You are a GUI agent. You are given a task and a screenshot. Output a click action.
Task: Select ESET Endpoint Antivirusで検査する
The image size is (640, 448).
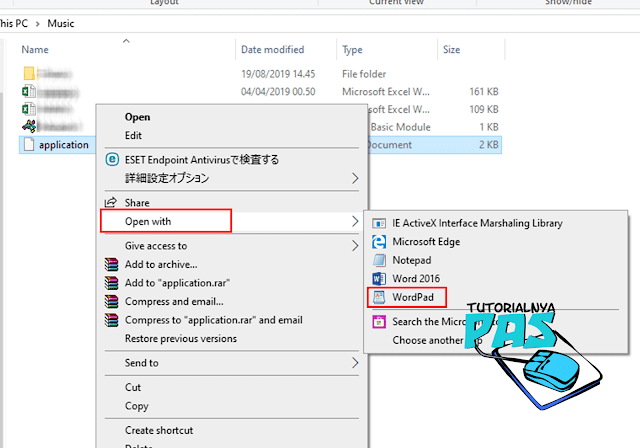pos(202,160)
